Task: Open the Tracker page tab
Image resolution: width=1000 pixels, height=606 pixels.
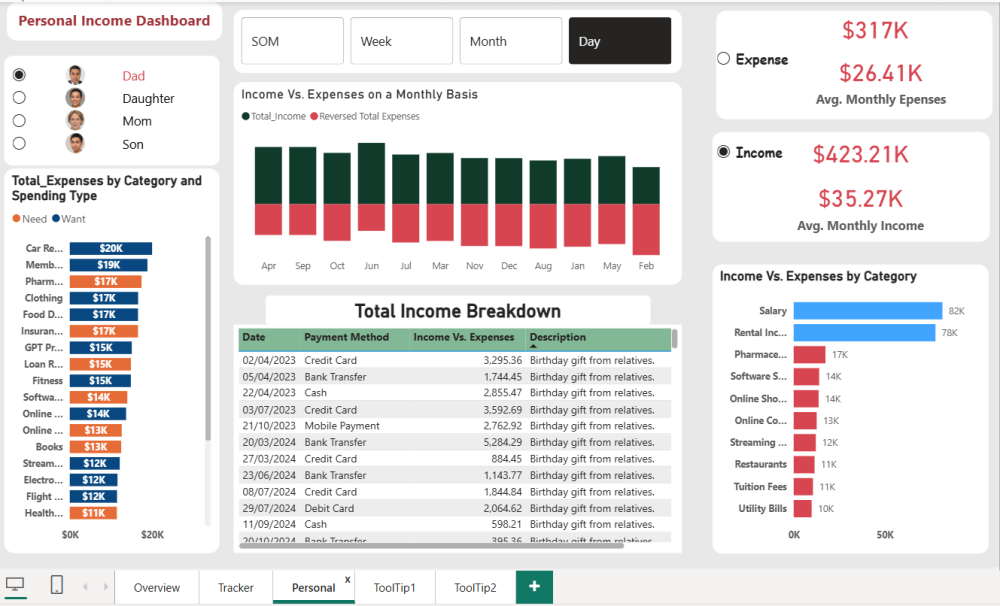Action: (236, 587)
